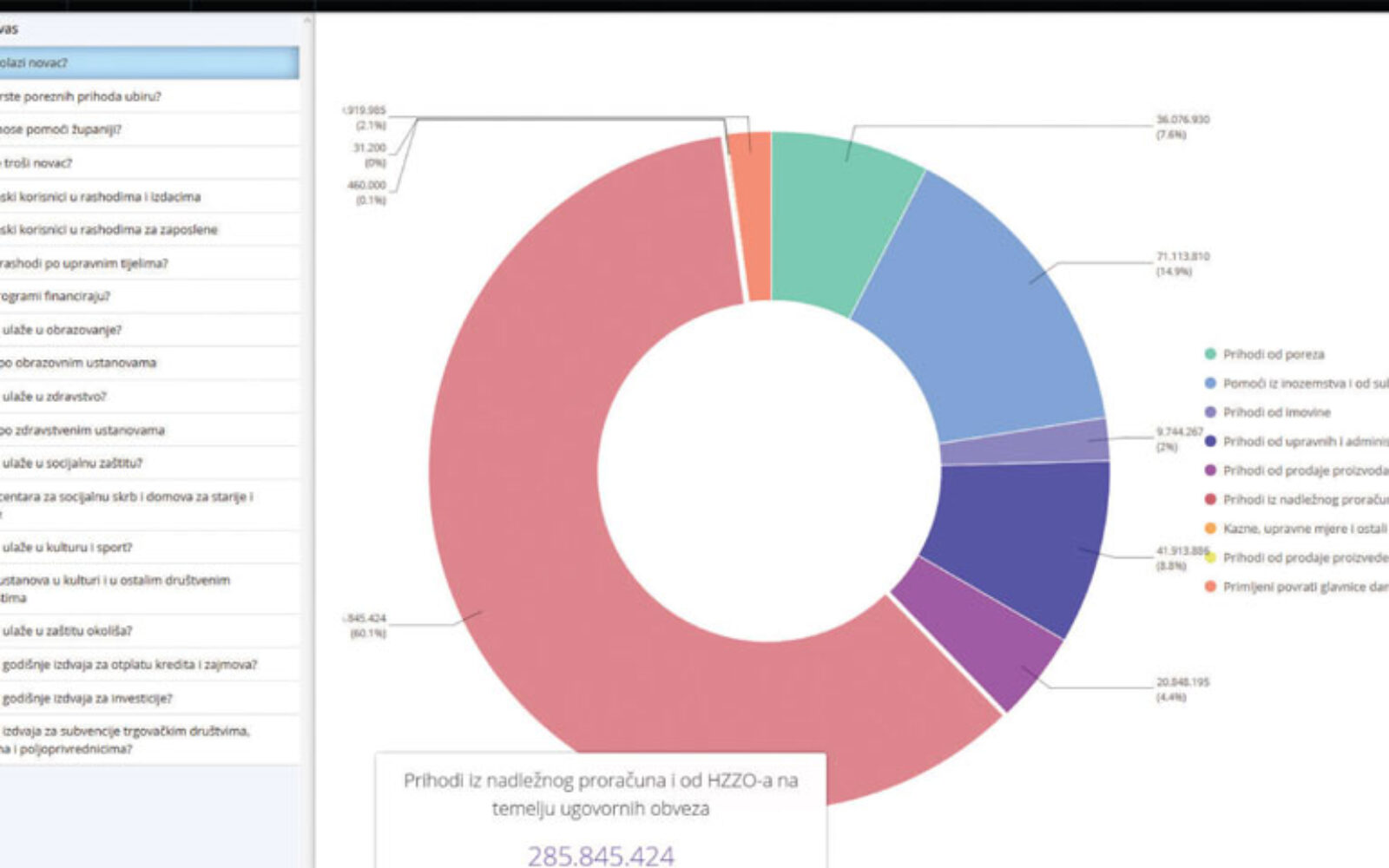Click red 'Prihodi iz nadležnog proračuna' legend dot
This screenshot has height=868, width=1389.
point(1210,500)
